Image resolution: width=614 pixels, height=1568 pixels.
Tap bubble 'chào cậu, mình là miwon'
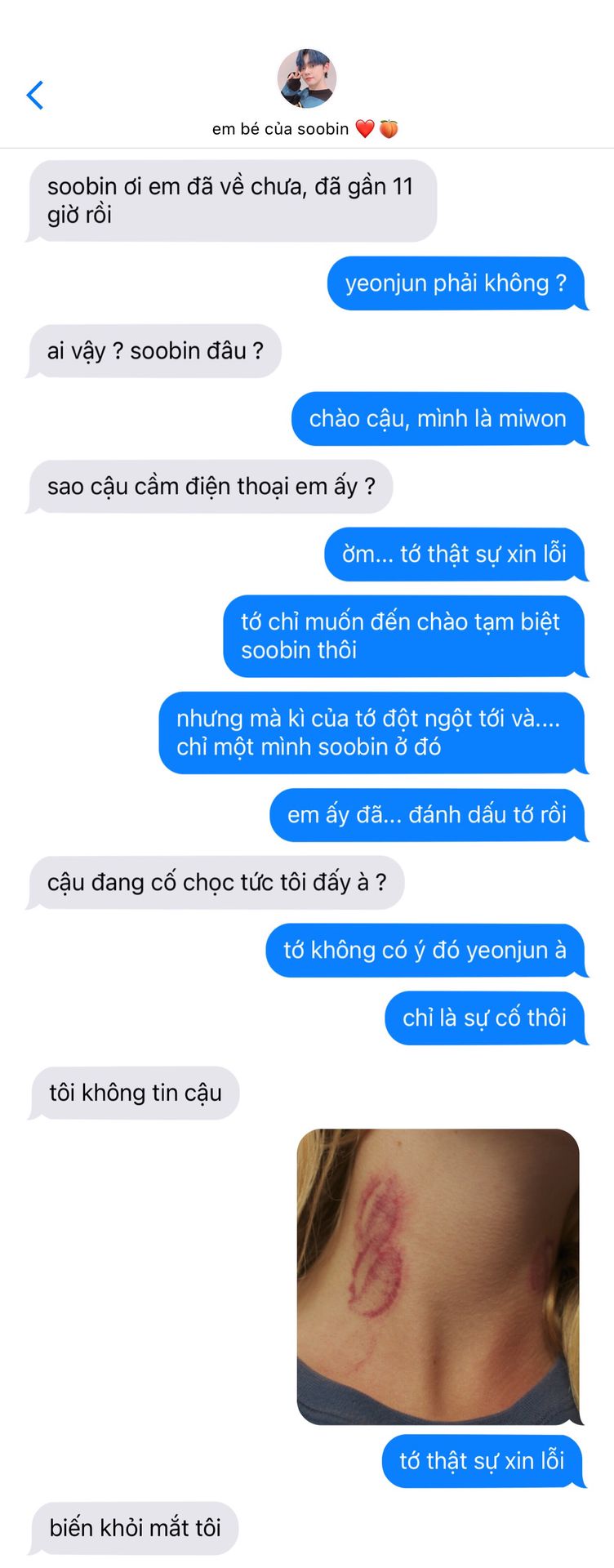[438, 419]
